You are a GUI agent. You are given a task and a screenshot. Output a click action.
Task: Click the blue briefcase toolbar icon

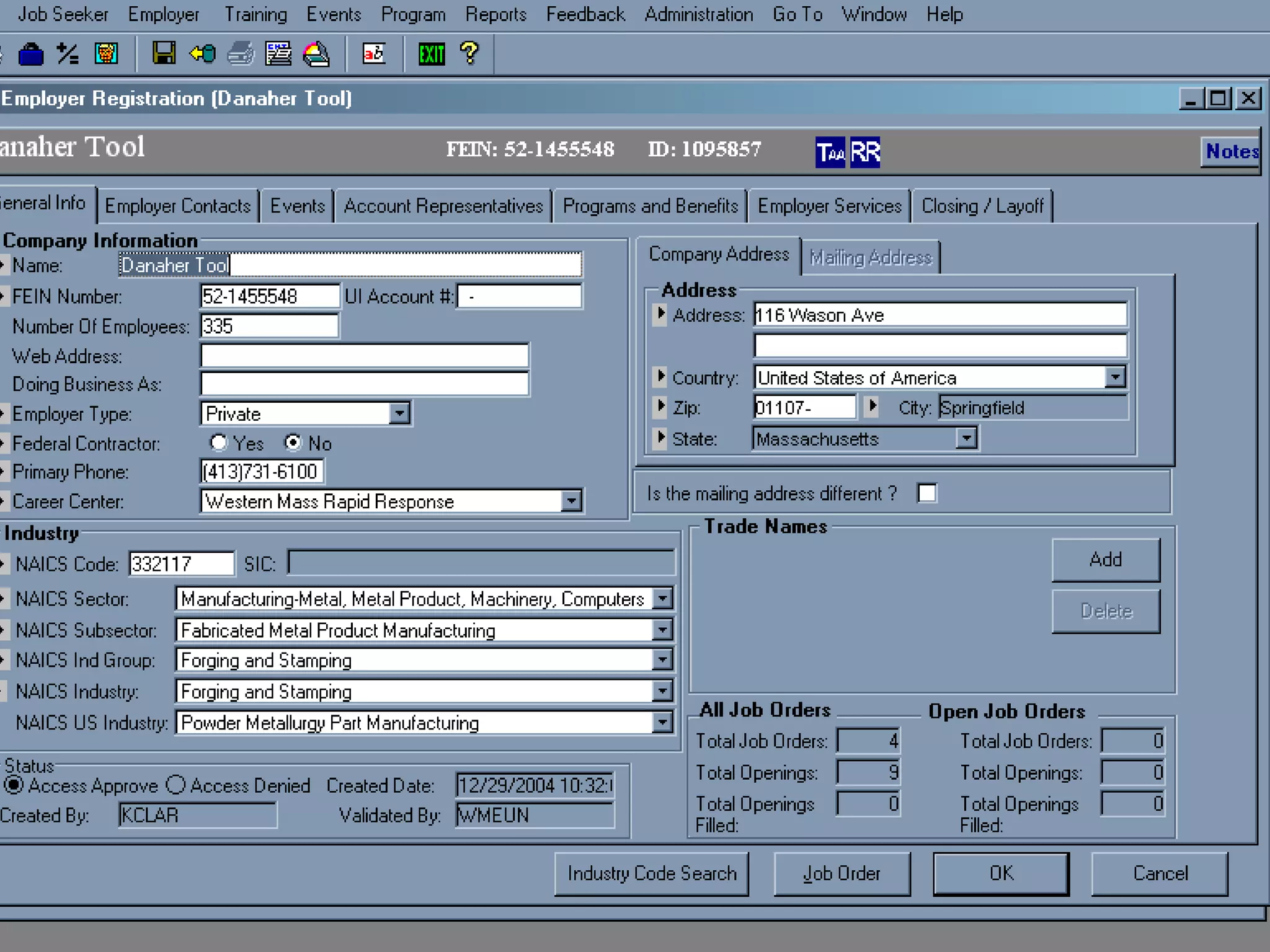[30, 55]
